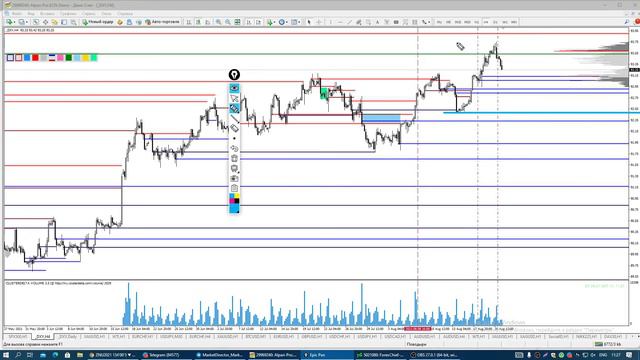Screen dimensions: 640x360
Task: Open the Terminal panel icon
Action: point(64,22)
